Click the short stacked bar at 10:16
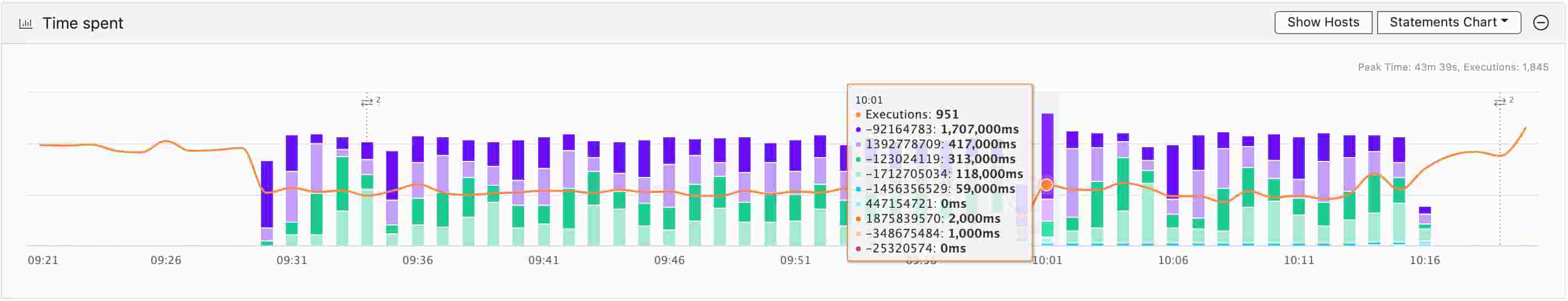The height and width of the screenshot is (301, 1568). tap(1425, 226)
